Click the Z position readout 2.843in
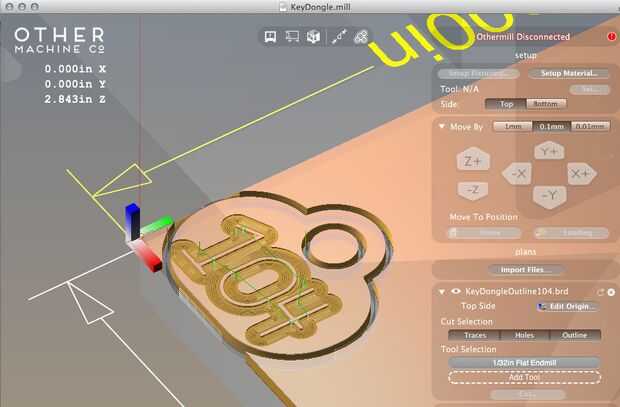This screenshot has width=620, height=407. [x=75, y=99]
